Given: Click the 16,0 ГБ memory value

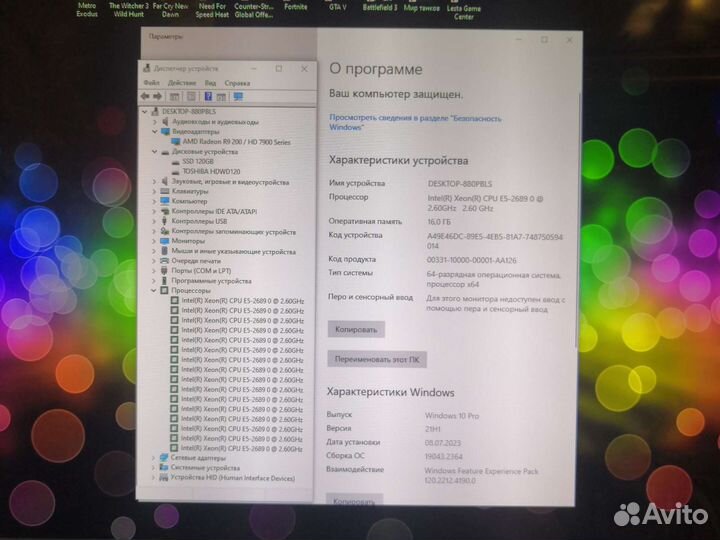Looking at the screenshot, I should pos(439,222).
